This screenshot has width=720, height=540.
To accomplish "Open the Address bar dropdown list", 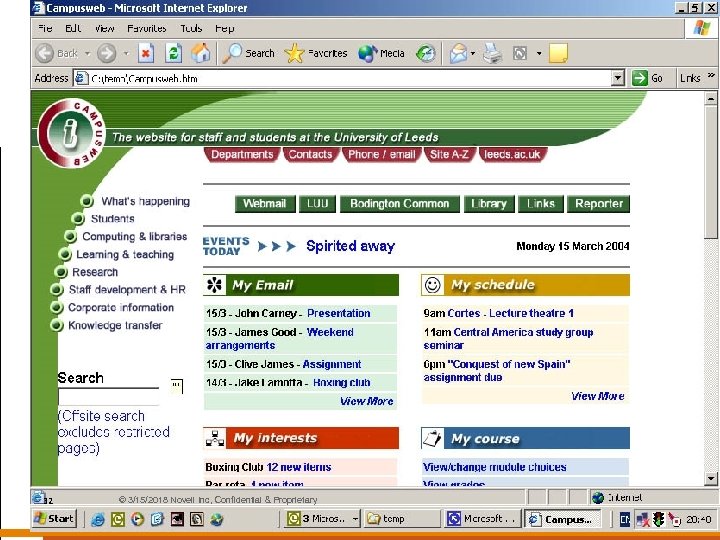I will tap(618, 78).
